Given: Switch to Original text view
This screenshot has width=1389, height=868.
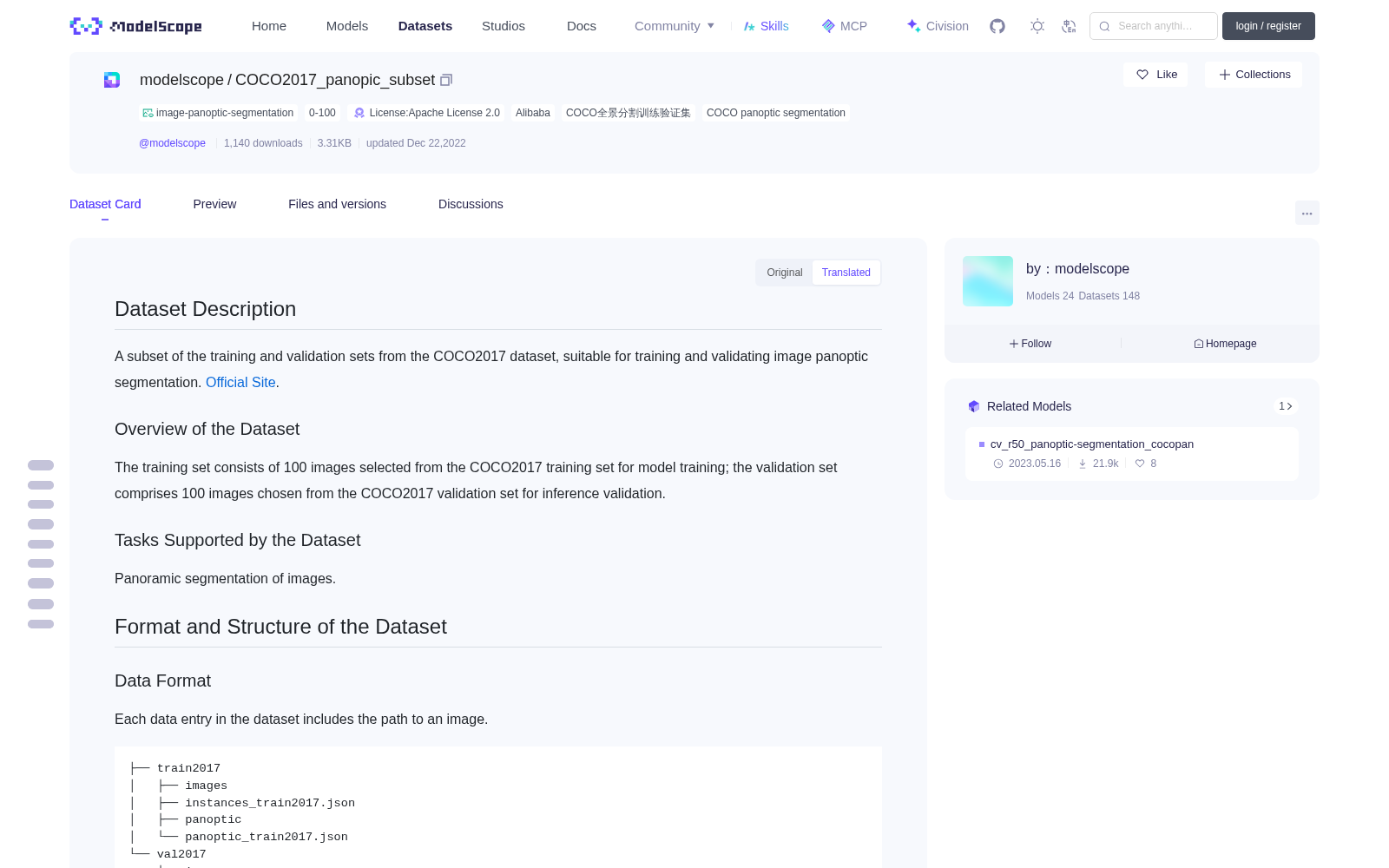Looking at the screenshot, I should [x=785, y=273].
